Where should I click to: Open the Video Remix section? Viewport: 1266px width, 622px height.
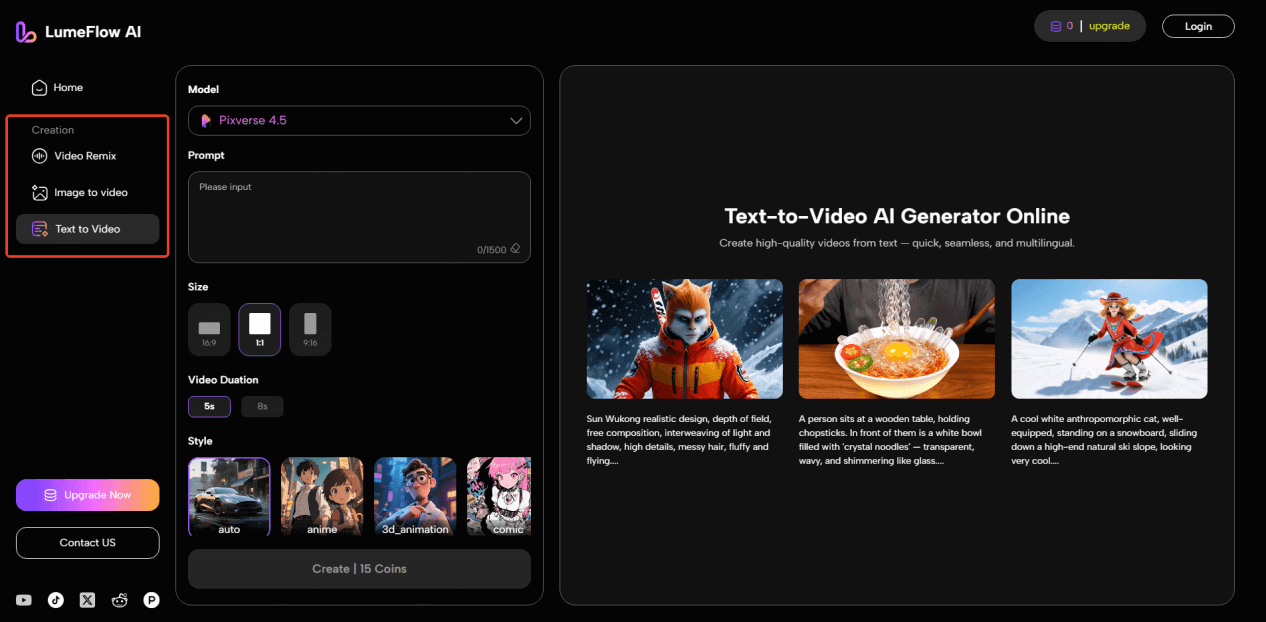(87, 156)
